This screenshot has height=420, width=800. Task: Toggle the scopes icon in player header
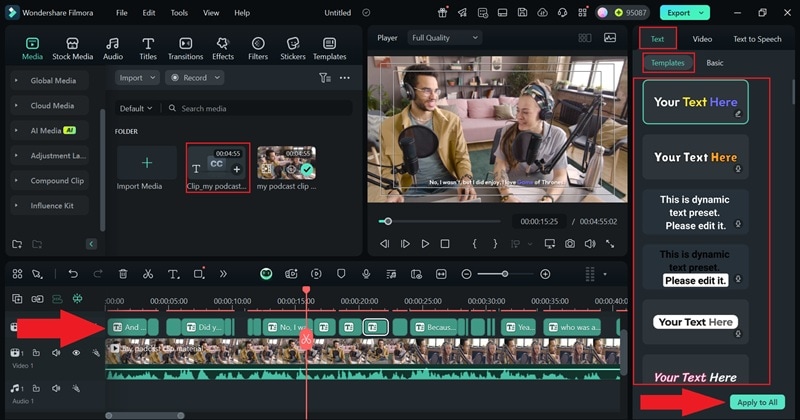(x=610, y=38)
